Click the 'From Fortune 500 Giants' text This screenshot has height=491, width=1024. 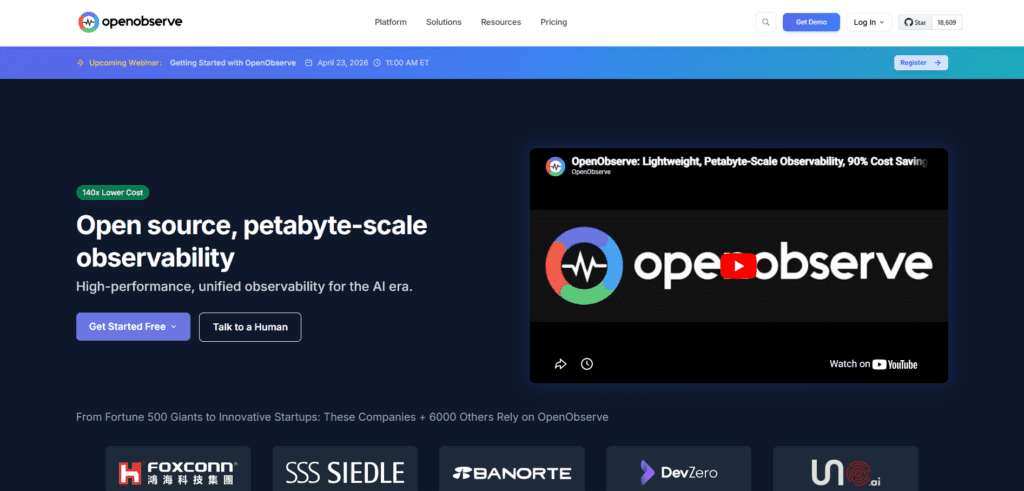(342, 417)
